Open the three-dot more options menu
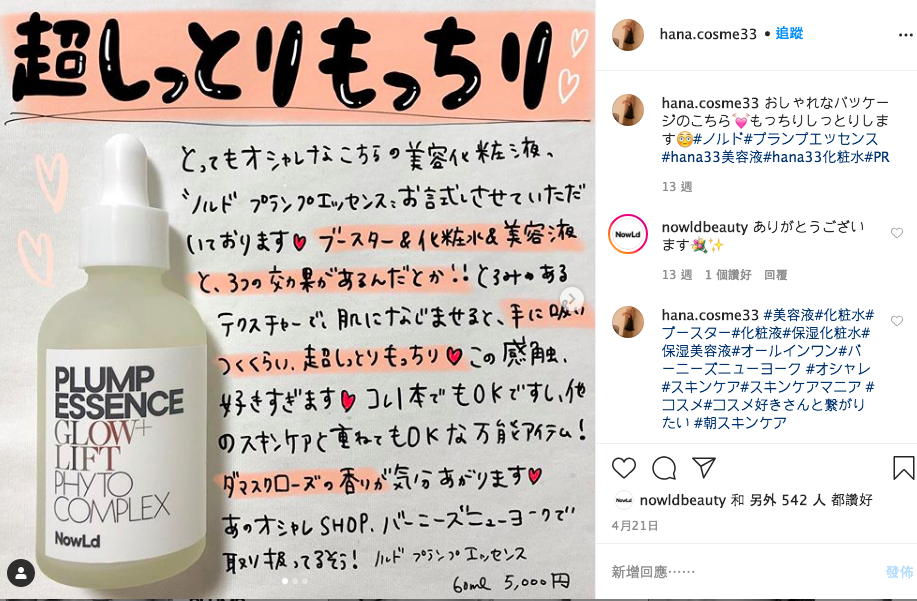 (905, 35)
